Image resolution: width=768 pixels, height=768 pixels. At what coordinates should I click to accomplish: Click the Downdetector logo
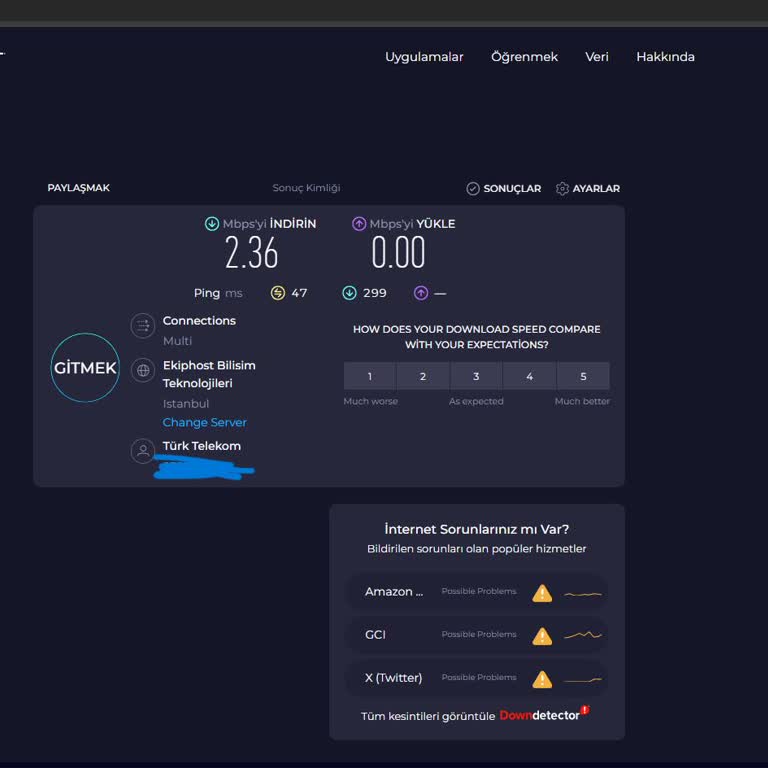[544, 714]
